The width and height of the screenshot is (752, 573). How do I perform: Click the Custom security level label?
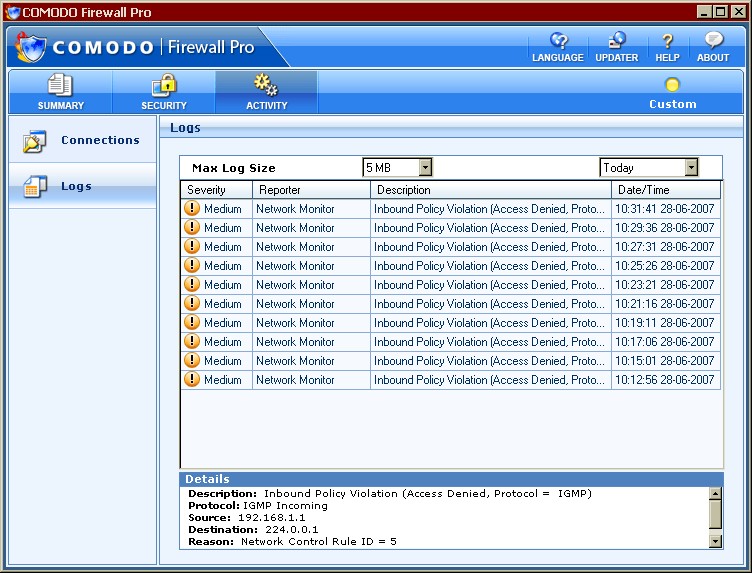(x=672, y=104)
